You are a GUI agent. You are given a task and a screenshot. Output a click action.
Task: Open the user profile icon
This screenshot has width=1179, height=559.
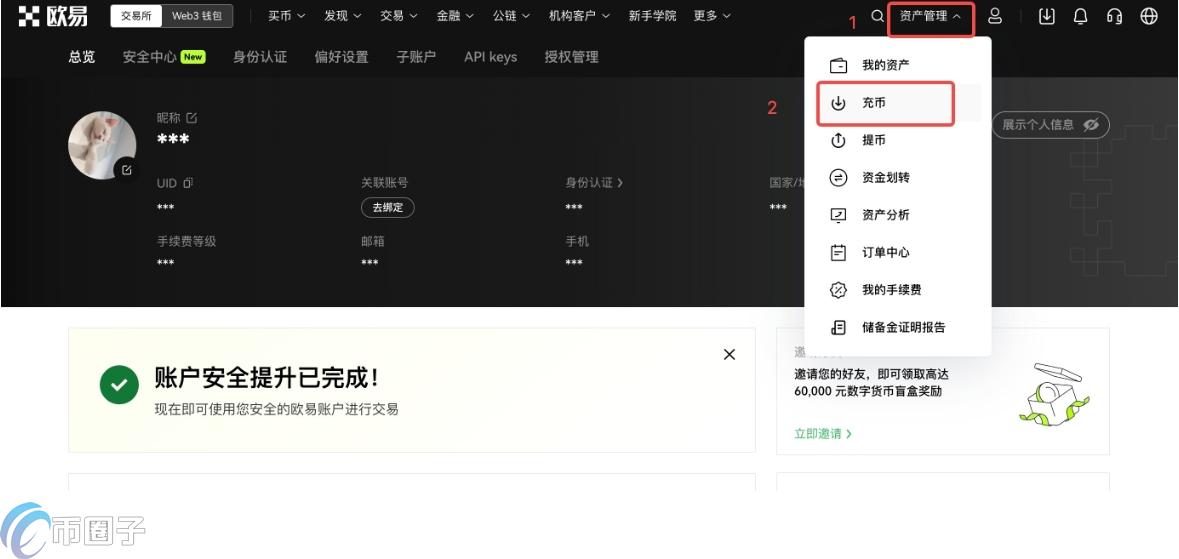pyautogui.click(x=995, y=16)
